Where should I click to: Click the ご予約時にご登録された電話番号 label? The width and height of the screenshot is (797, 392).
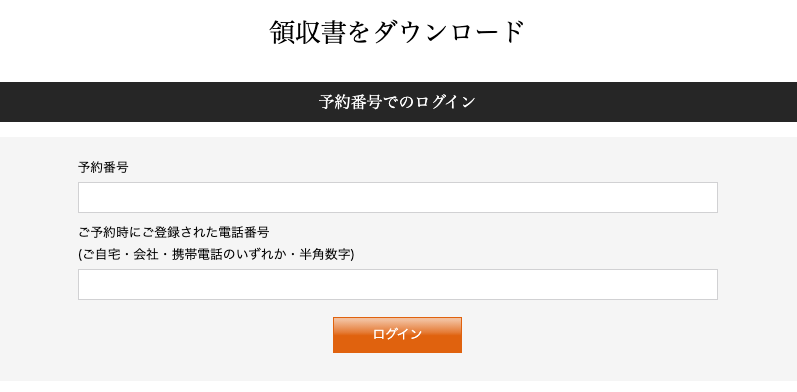[x=173, y=232]
